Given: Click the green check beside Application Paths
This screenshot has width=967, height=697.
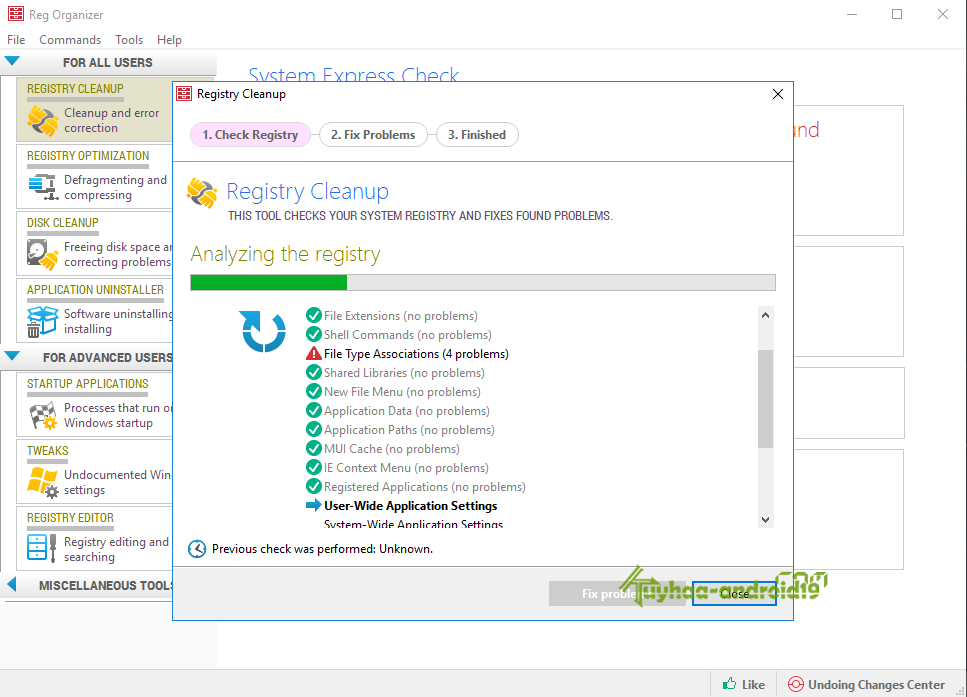Looking at the screenshot, I should [x=314, y=429].
